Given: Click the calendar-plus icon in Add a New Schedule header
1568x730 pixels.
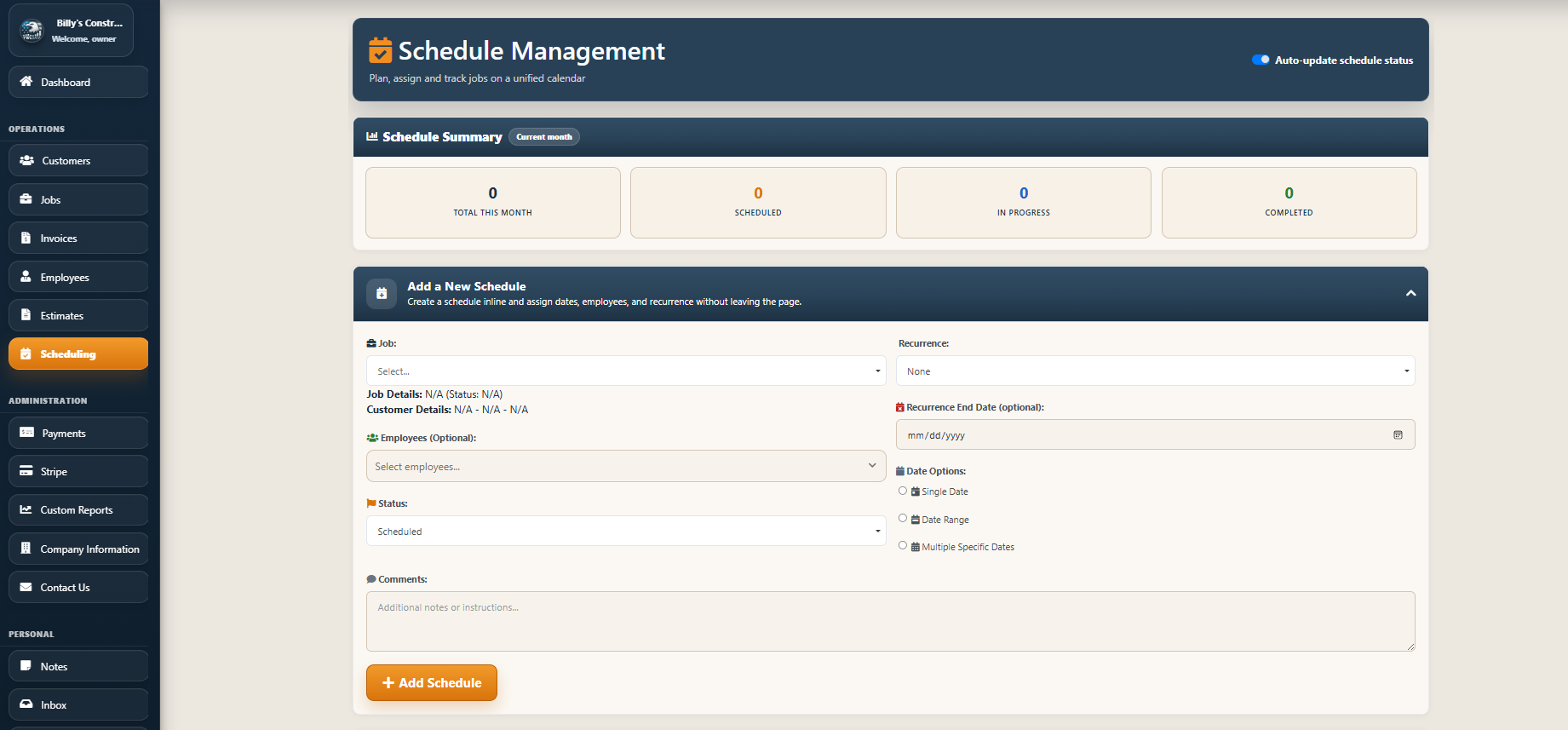Looking at the screenshot, I should (382, 293).
